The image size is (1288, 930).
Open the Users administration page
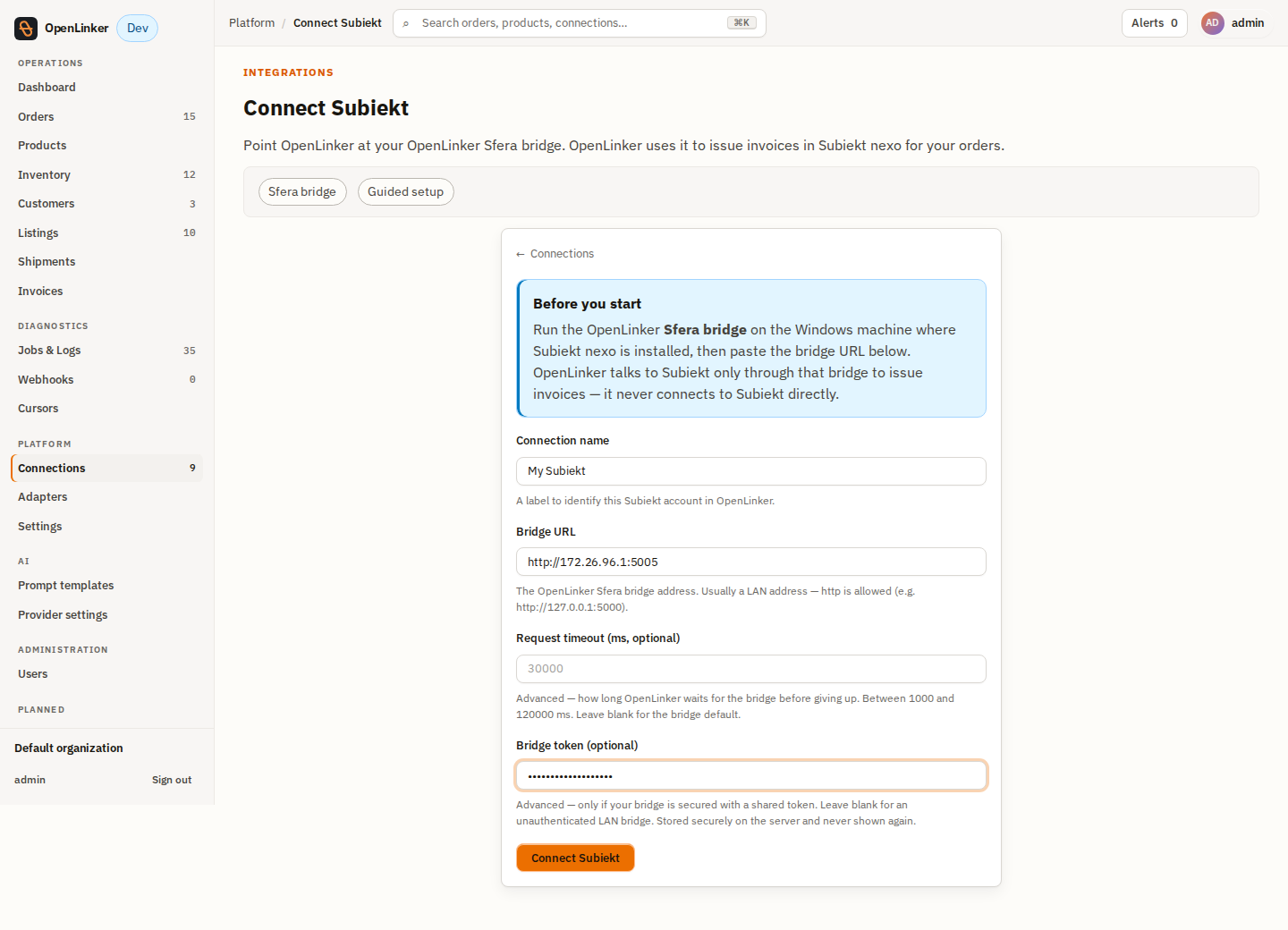click(x=106, y=674)
